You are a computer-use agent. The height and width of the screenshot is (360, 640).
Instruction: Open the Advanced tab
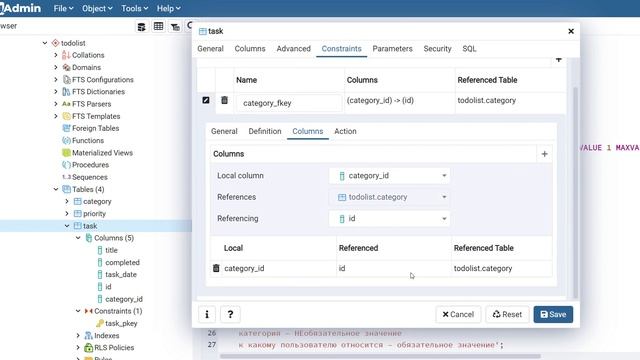[x=293, y=49]
